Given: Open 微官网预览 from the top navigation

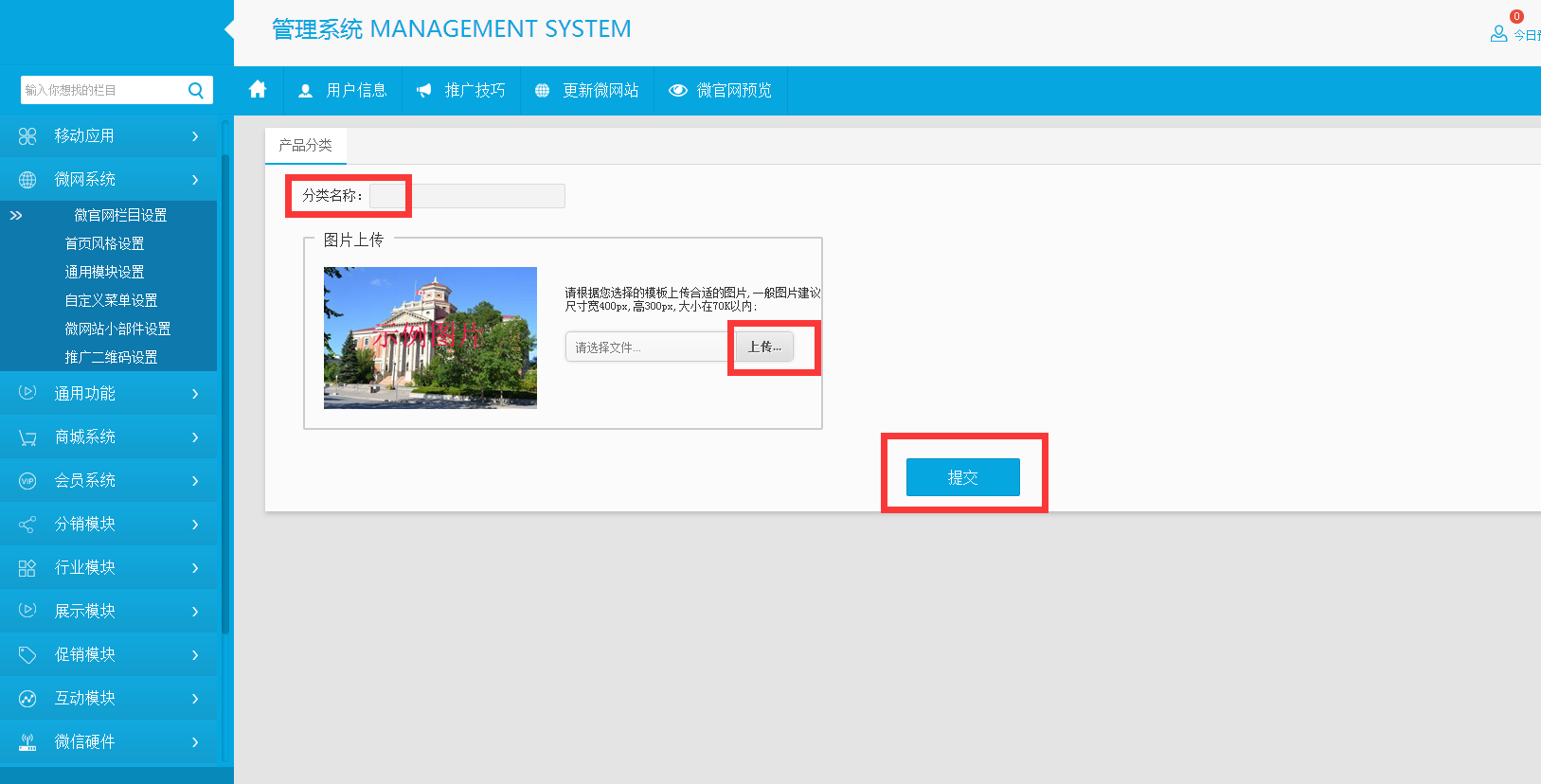Looking at the screenshot, I should pyautogui.click(x=721, y=91).
